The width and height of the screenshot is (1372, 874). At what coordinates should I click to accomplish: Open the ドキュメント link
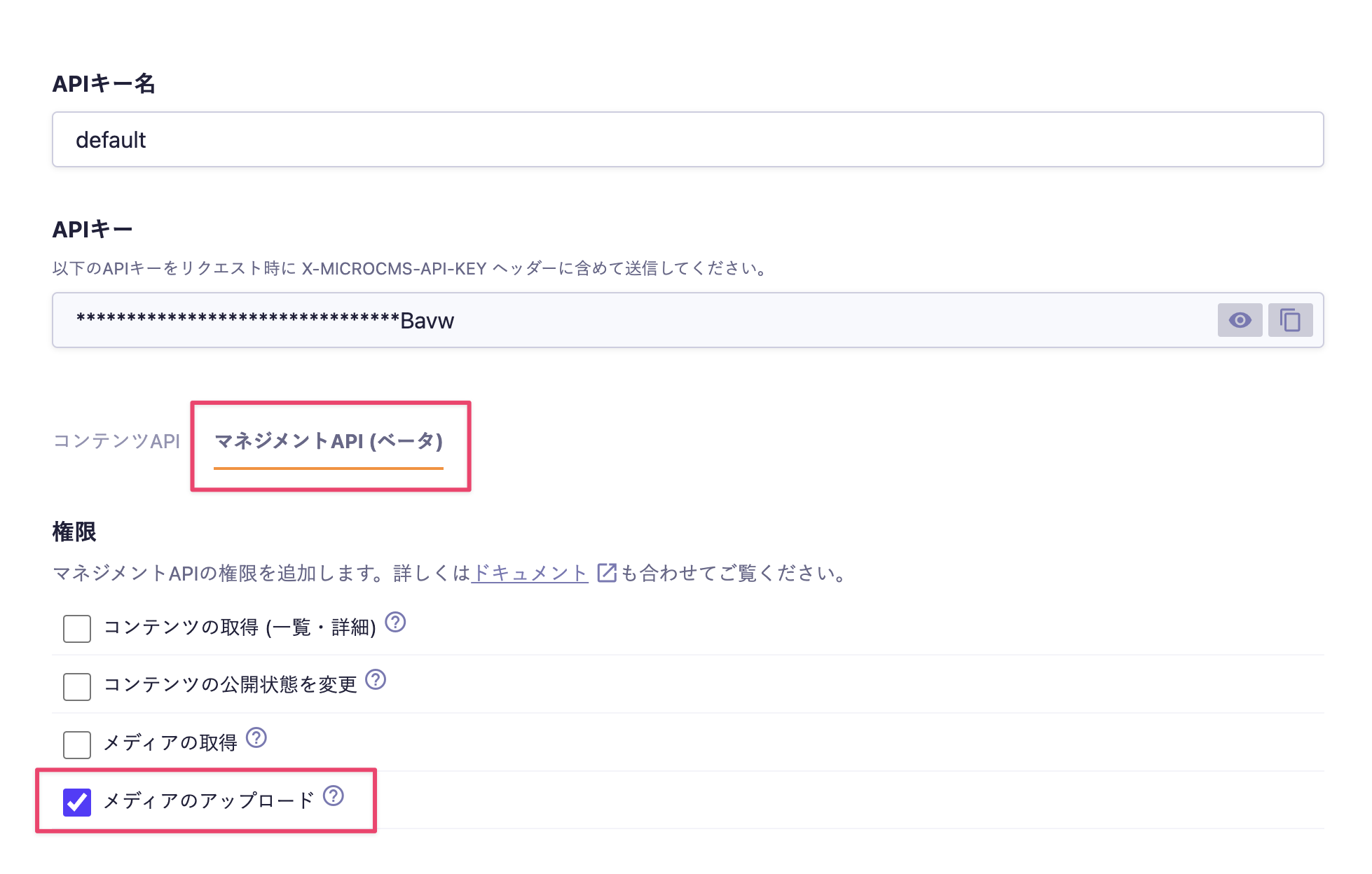(x=530, y=573)
